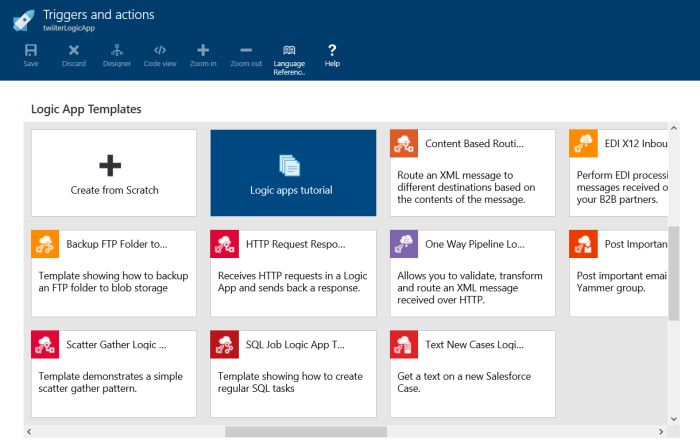Click the horizontal scrollbar thumb

pos(305,432)
